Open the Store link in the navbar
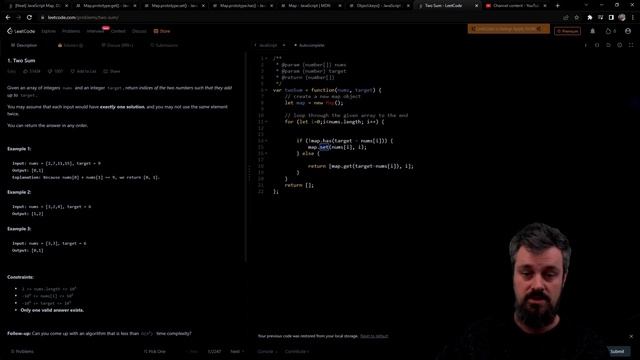The image size is (640, 360). [x=162, y=31]
